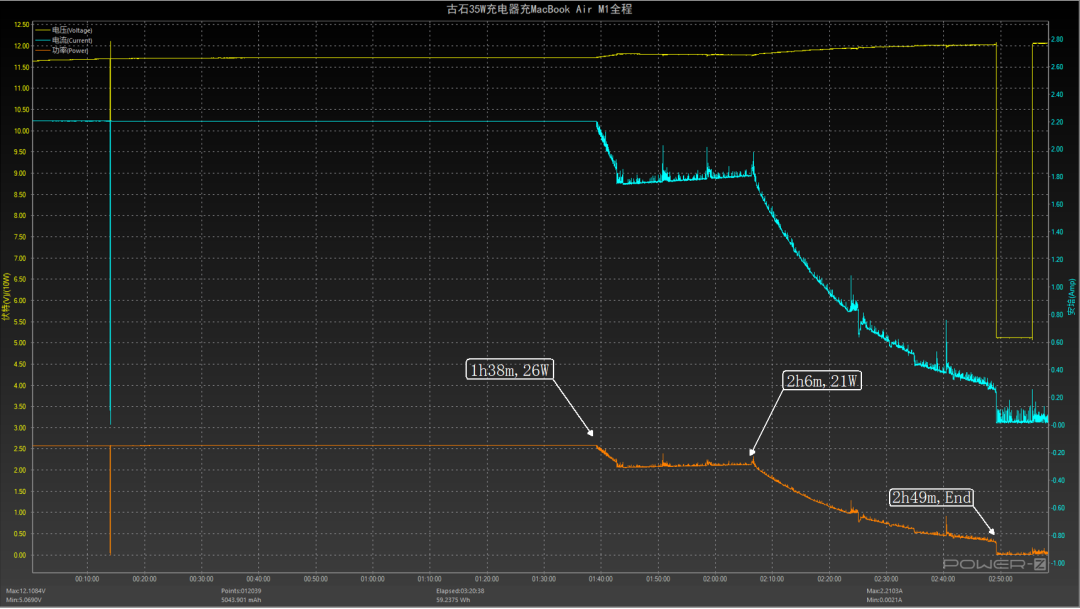Screen dimensions: 1080x609
Task: Click the 2.80 right axis tick label
Action: click(1057, 39)
